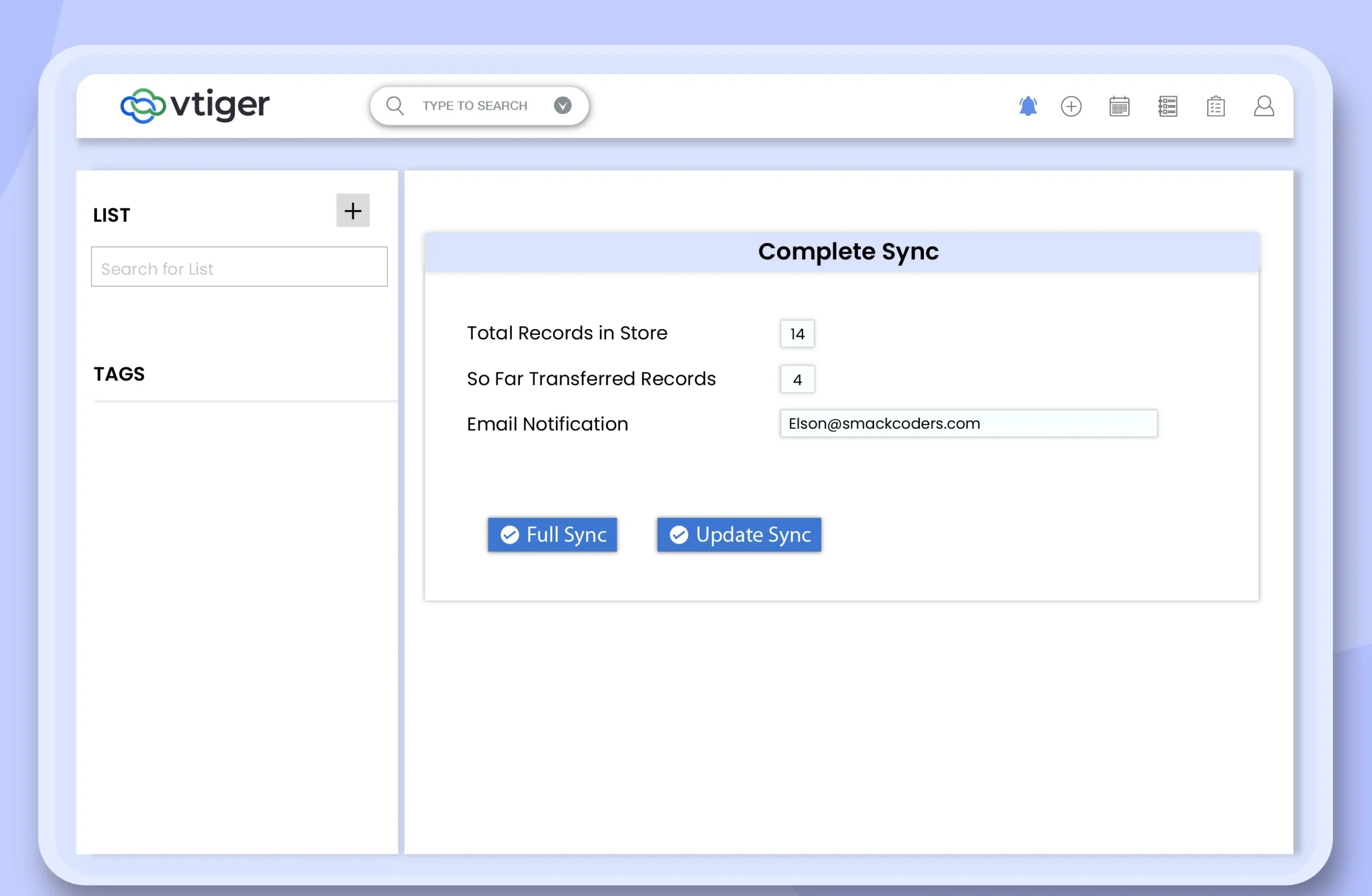Focus the Type to Search field
The width and height of the screenshot is (1372, 896).
tap(474, 106)
